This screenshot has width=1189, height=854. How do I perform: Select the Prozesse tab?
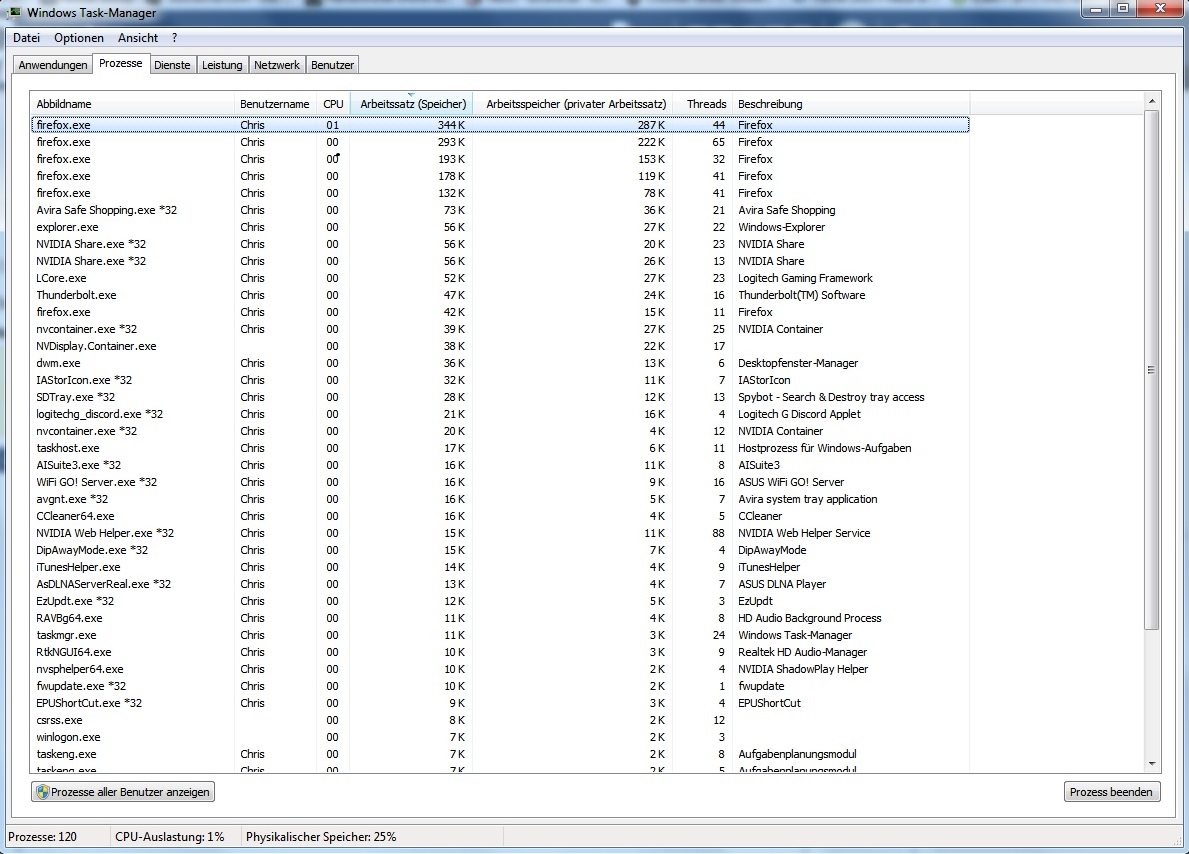coord(121,64)
